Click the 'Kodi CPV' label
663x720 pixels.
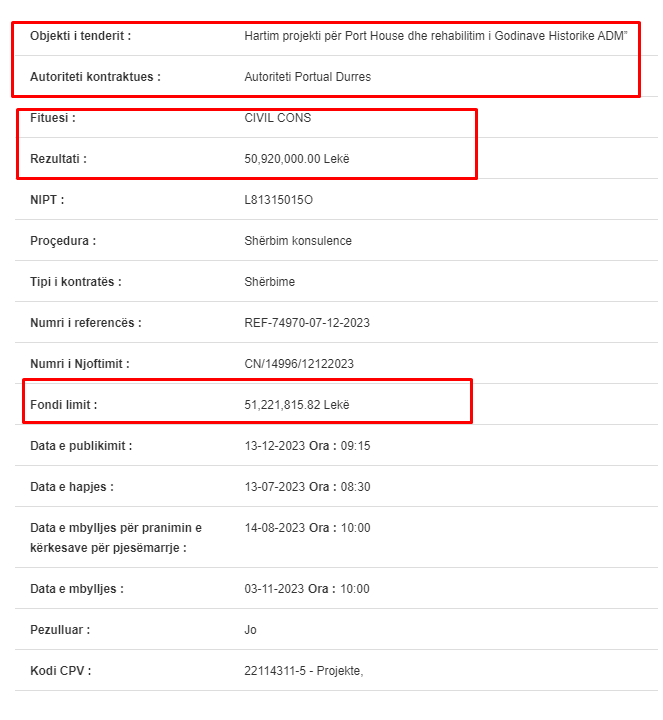60,671
